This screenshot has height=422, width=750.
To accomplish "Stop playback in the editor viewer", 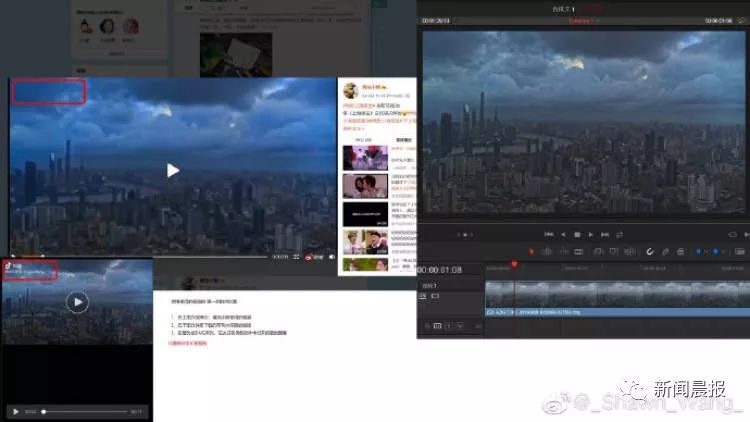I will [x=577, y=234].
